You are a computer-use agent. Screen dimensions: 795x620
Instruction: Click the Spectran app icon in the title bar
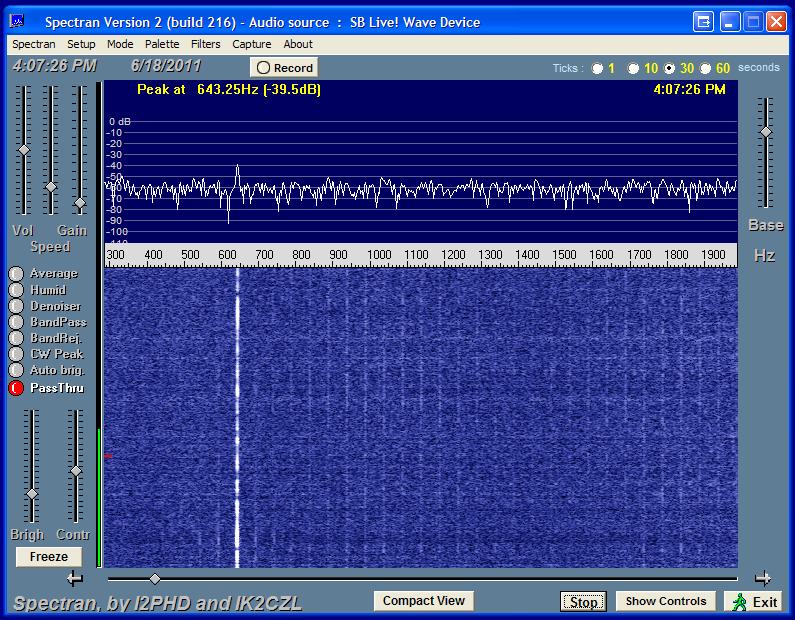pos(17,21)
